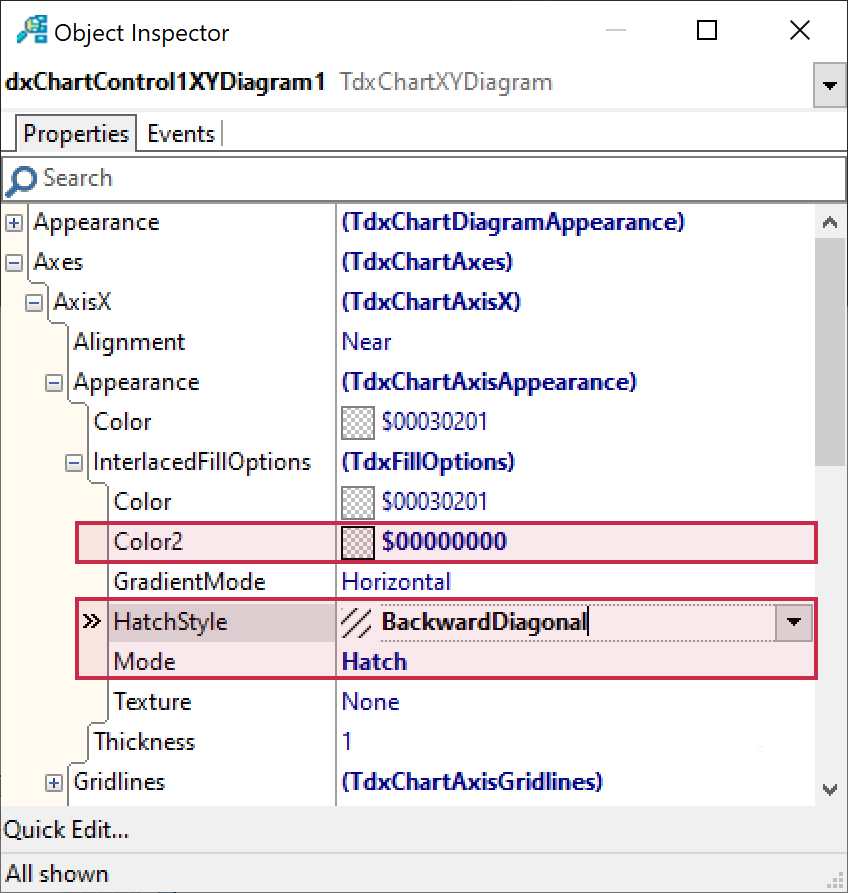This screenshot has height=893, width=848.
Task: Click the resize grip beside All shown
Action: pyautogui.click(x=836, y=878)
